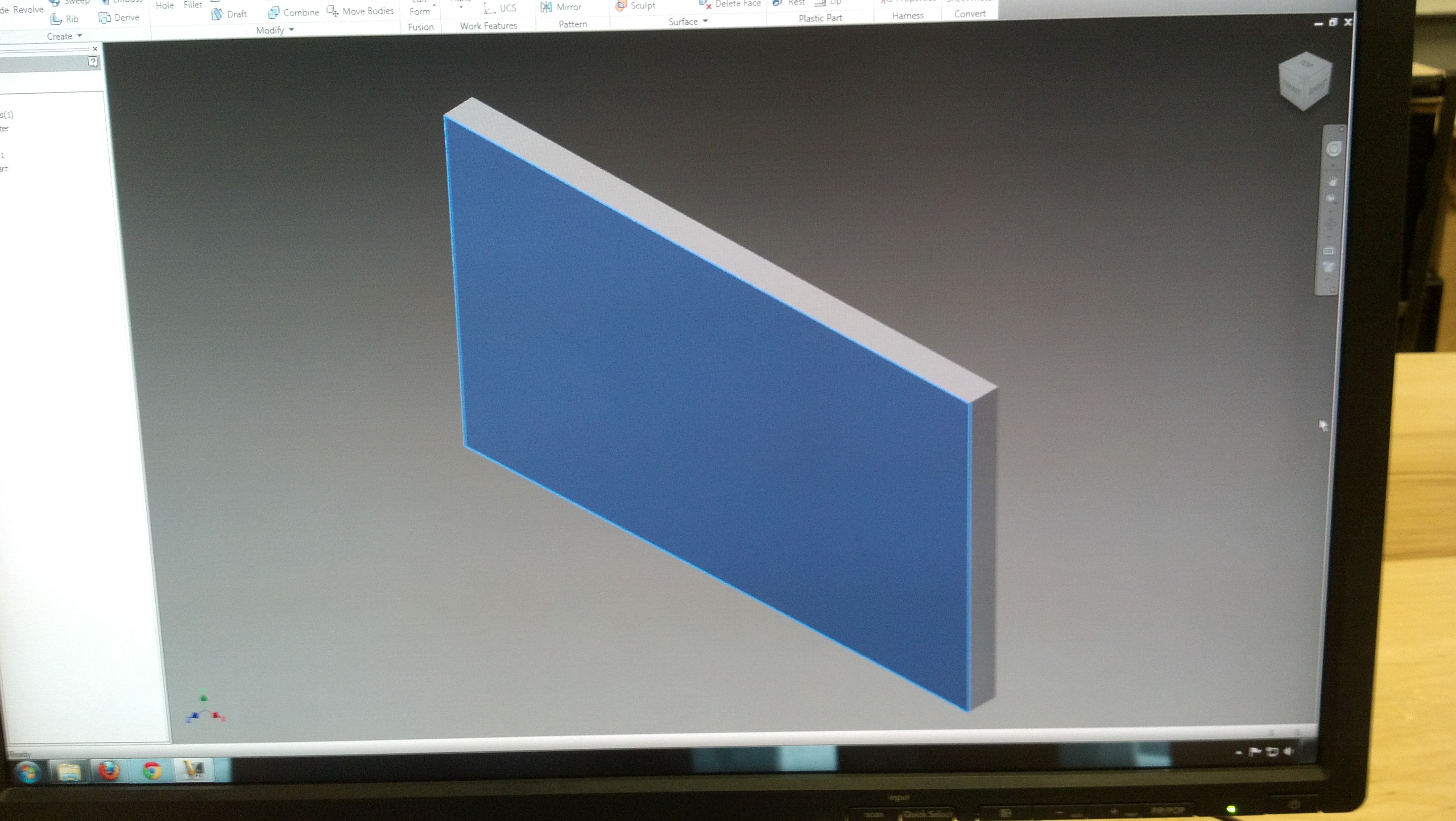Select the Rib tool
Screen dimensions: 1456x821
64,19
